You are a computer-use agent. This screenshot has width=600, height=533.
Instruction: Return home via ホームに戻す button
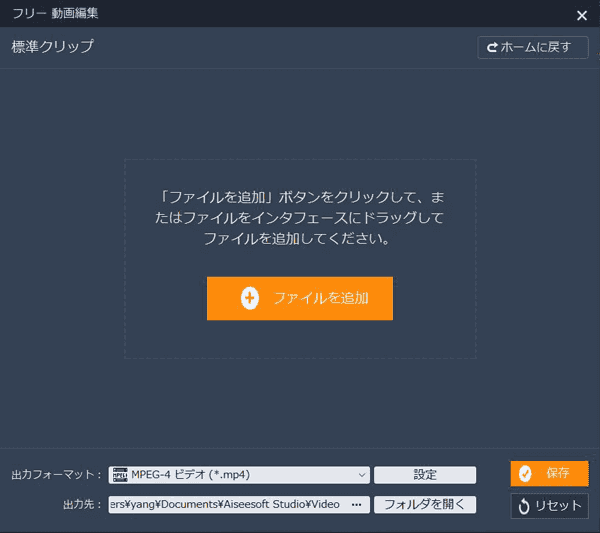[533, 47]
